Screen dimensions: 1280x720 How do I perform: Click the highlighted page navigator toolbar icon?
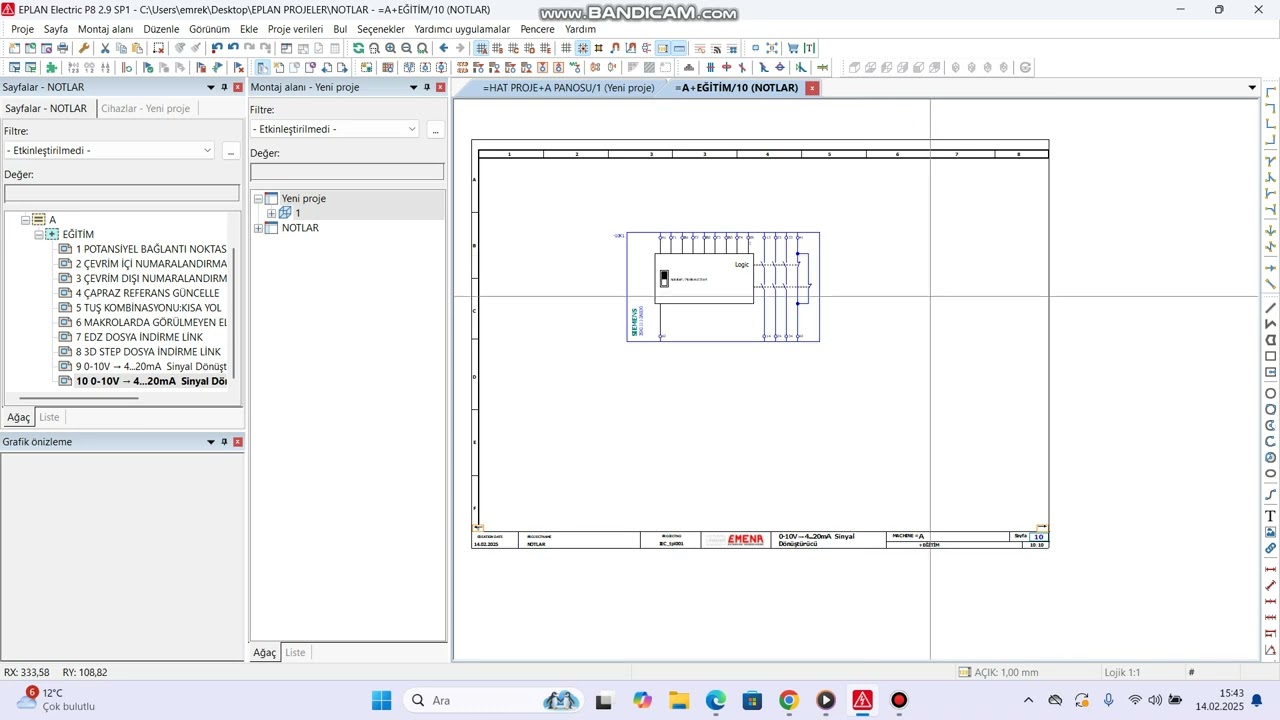(262, 67)
